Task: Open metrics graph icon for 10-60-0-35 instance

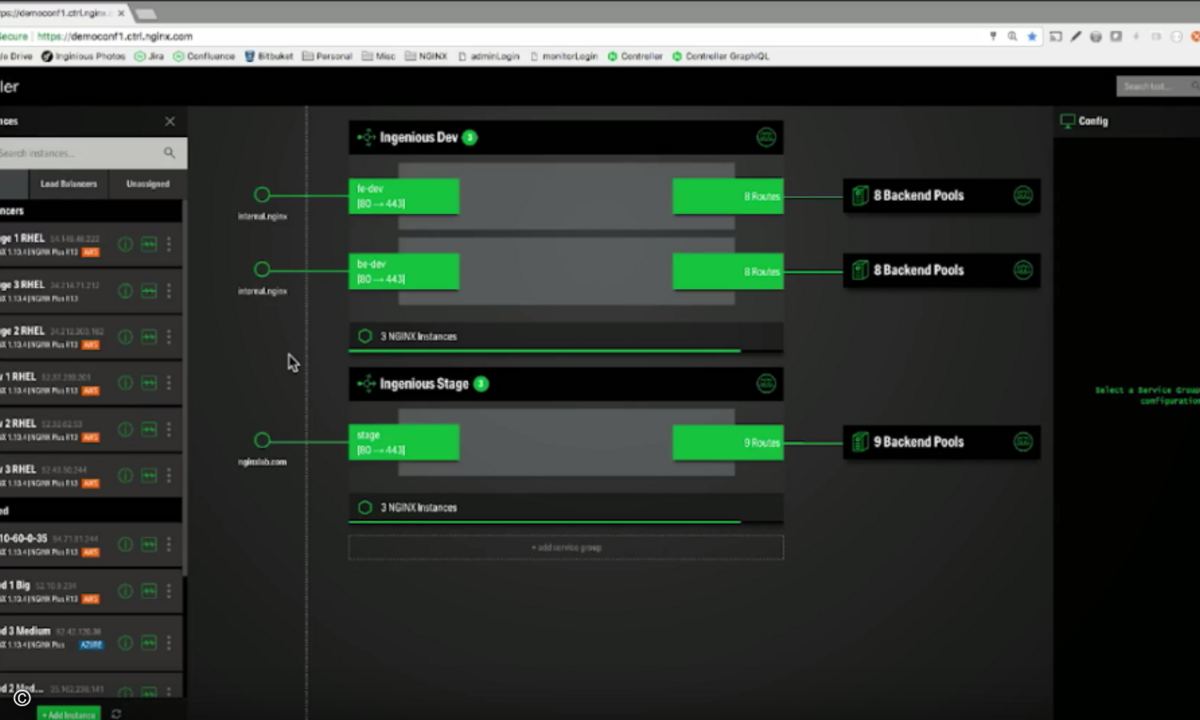Action: 149,545
